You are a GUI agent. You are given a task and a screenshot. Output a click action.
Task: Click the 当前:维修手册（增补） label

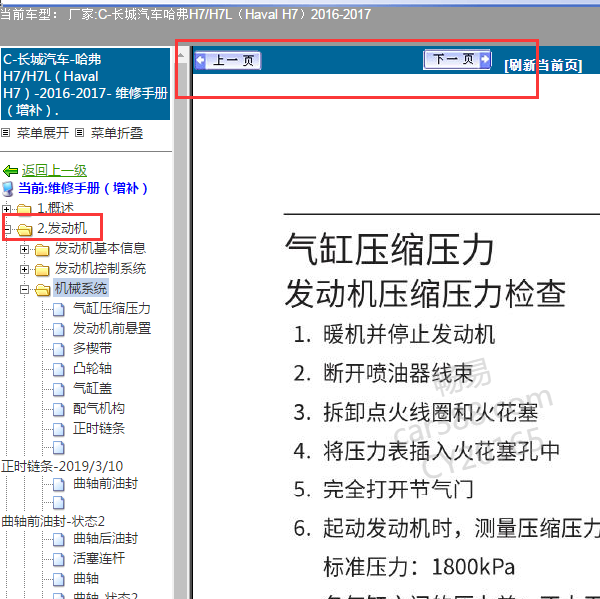(83, 188)
